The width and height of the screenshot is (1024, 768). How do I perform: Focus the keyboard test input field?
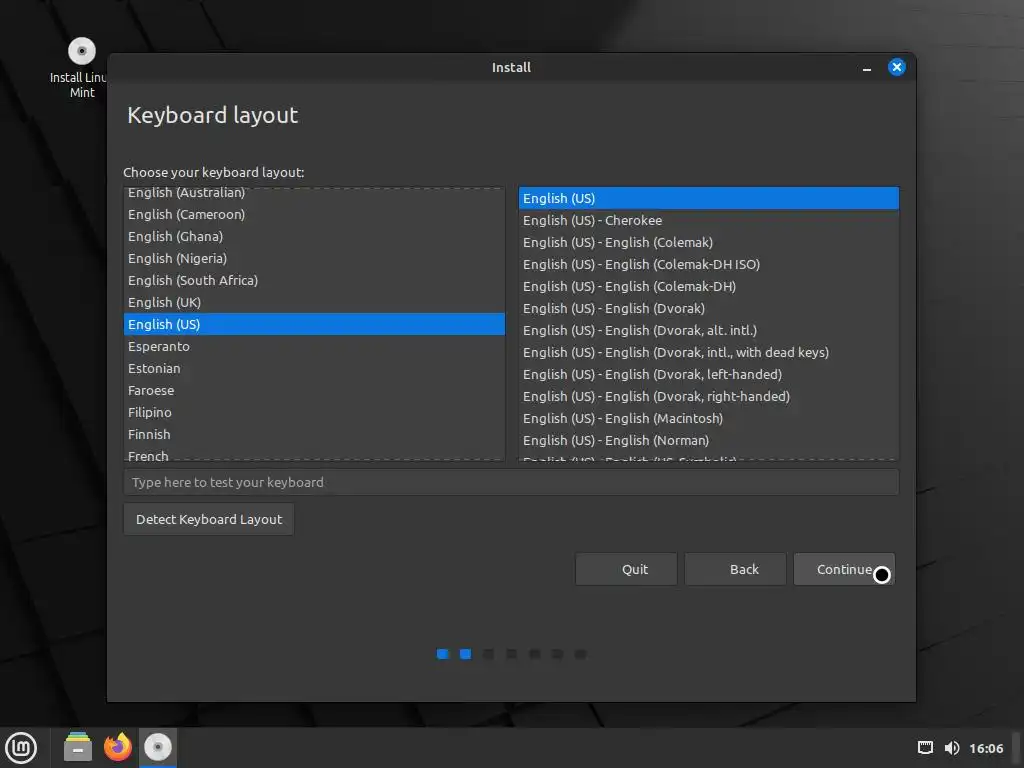click(x=511, y=482)
